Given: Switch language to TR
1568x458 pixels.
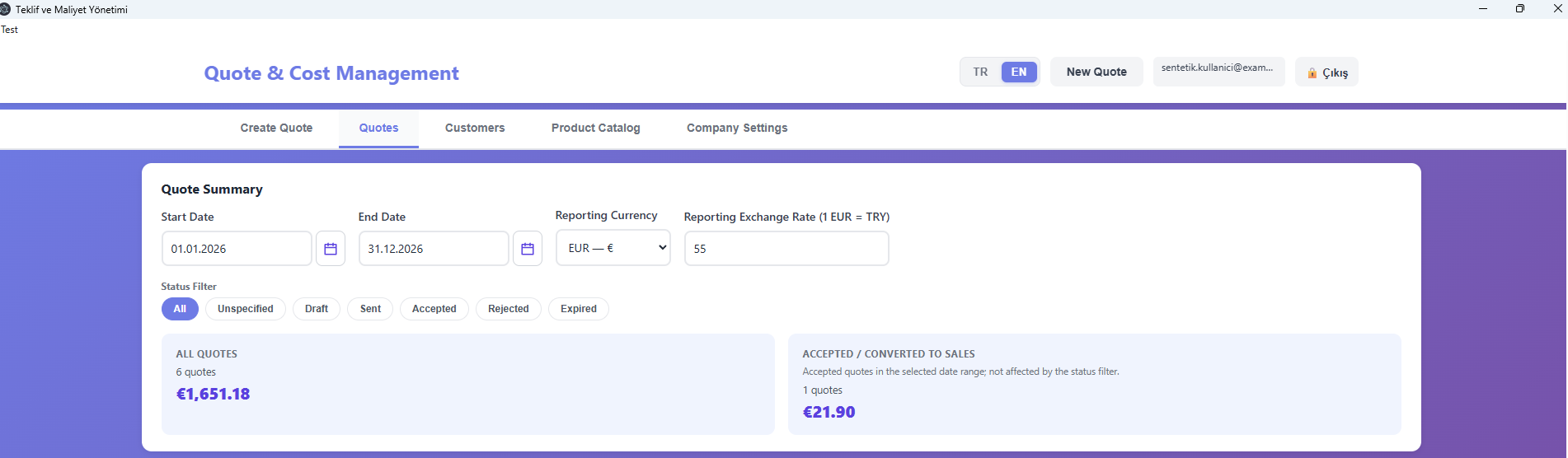Looking at the screenshot, I should (x=980, y=72).
